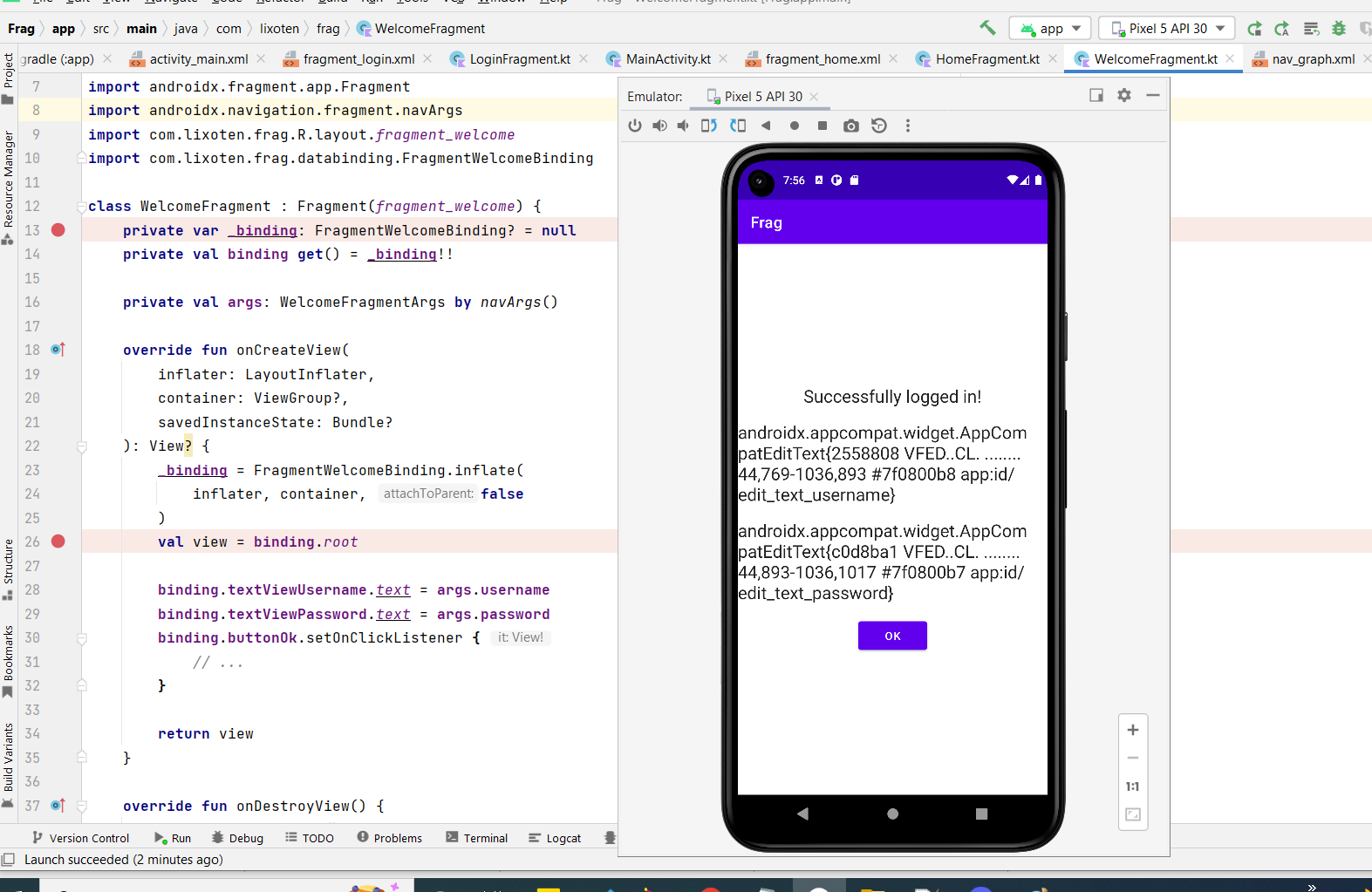Open Build Variants side panel
Screen dimensions: 1372x892
pyautogui.click(x=8, y=765)
